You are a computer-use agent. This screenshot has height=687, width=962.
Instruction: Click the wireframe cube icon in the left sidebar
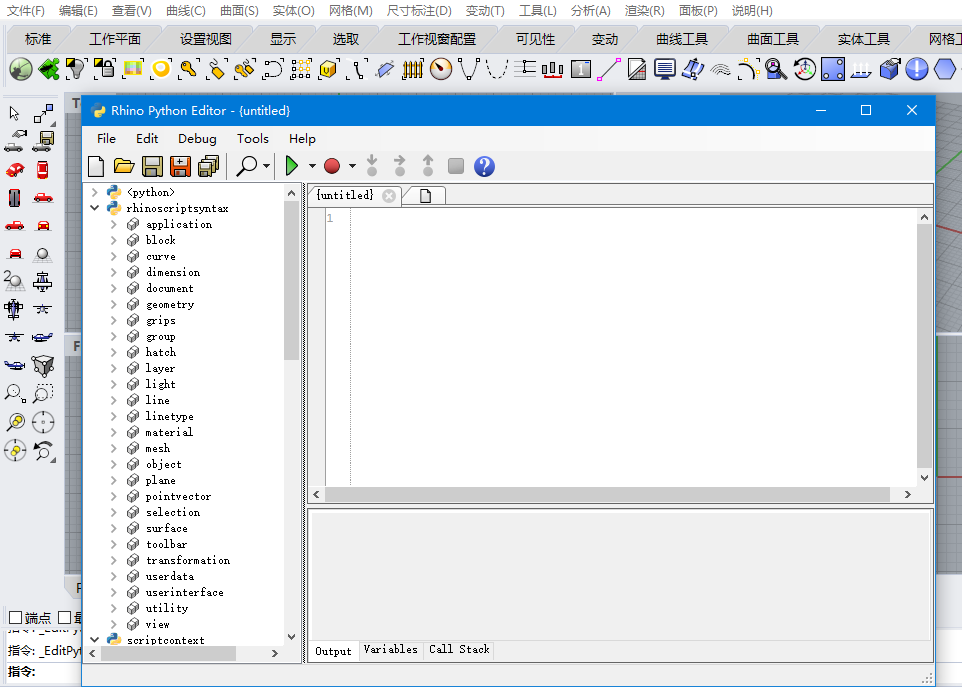pyautogui.click(x=43, y=366)
